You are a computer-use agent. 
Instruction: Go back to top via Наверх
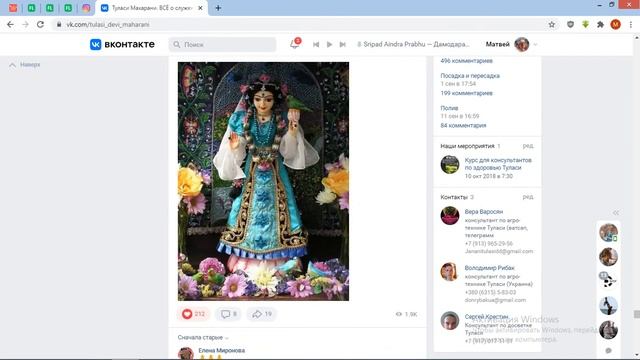(x=25, y=64)
